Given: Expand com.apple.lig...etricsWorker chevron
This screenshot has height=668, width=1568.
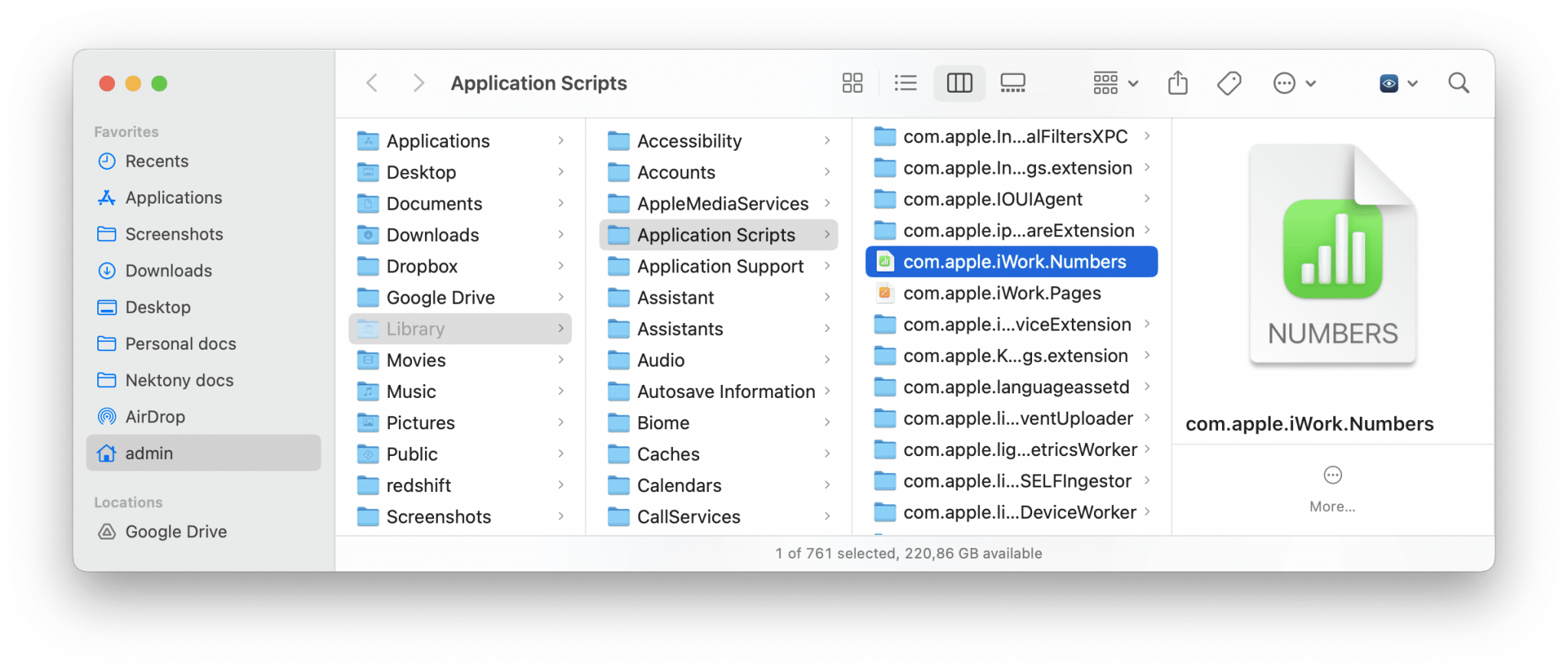Looking at the screenshot, I should pyautogui.click(x=1148, y=449).
